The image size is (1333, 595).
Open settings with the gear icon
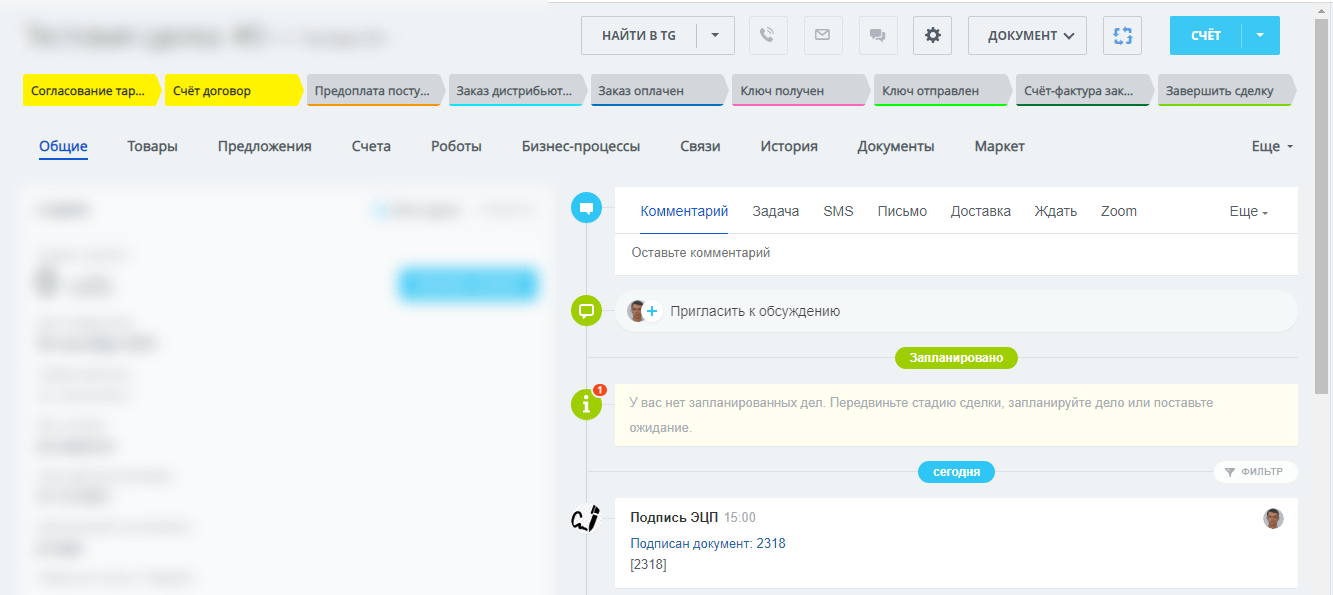[x=933, y=35]
